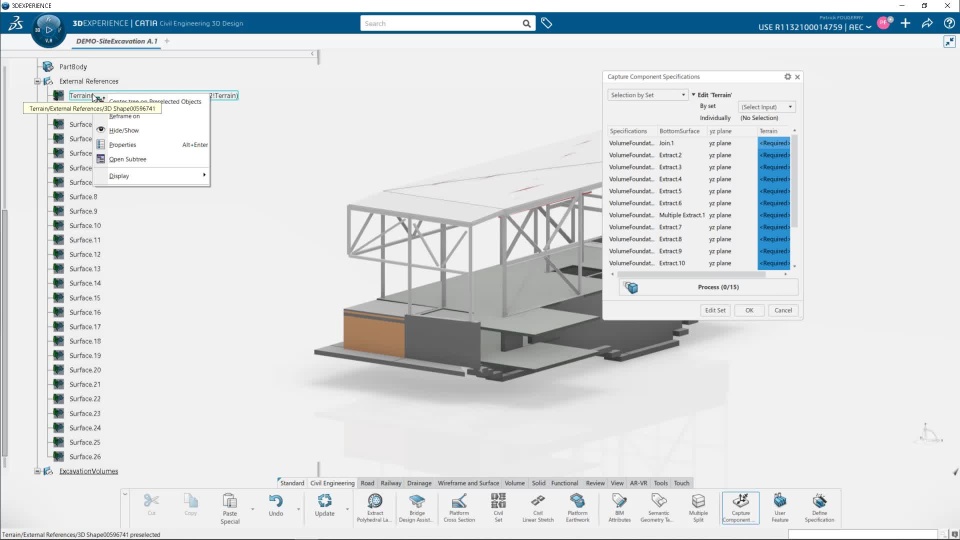Open the Selection by Set dropdown

tap(647, 95)
